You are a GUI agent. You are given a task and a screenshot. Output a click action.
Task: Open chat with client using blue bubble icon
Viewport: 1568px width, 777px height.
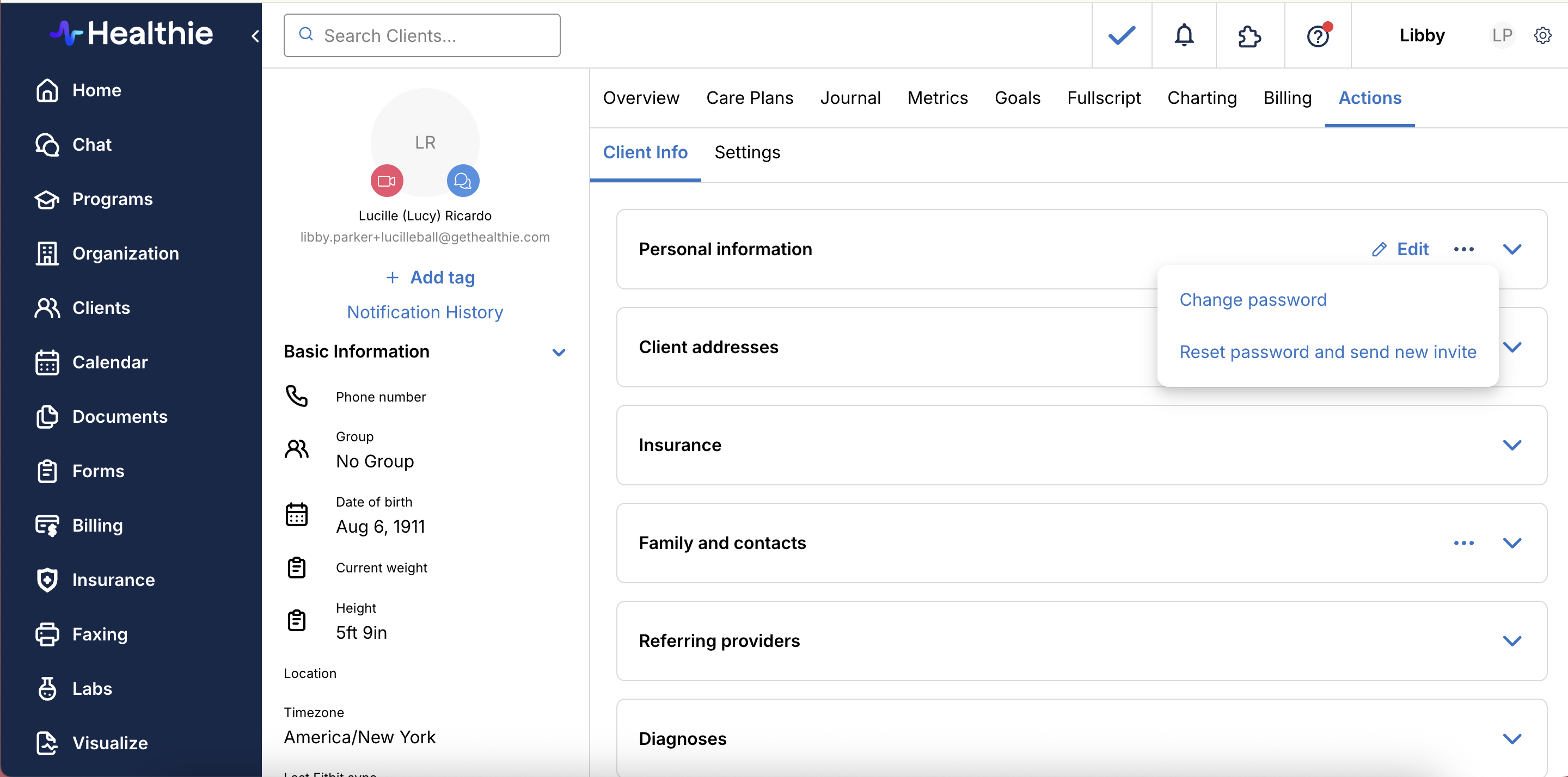pos(463,181)
